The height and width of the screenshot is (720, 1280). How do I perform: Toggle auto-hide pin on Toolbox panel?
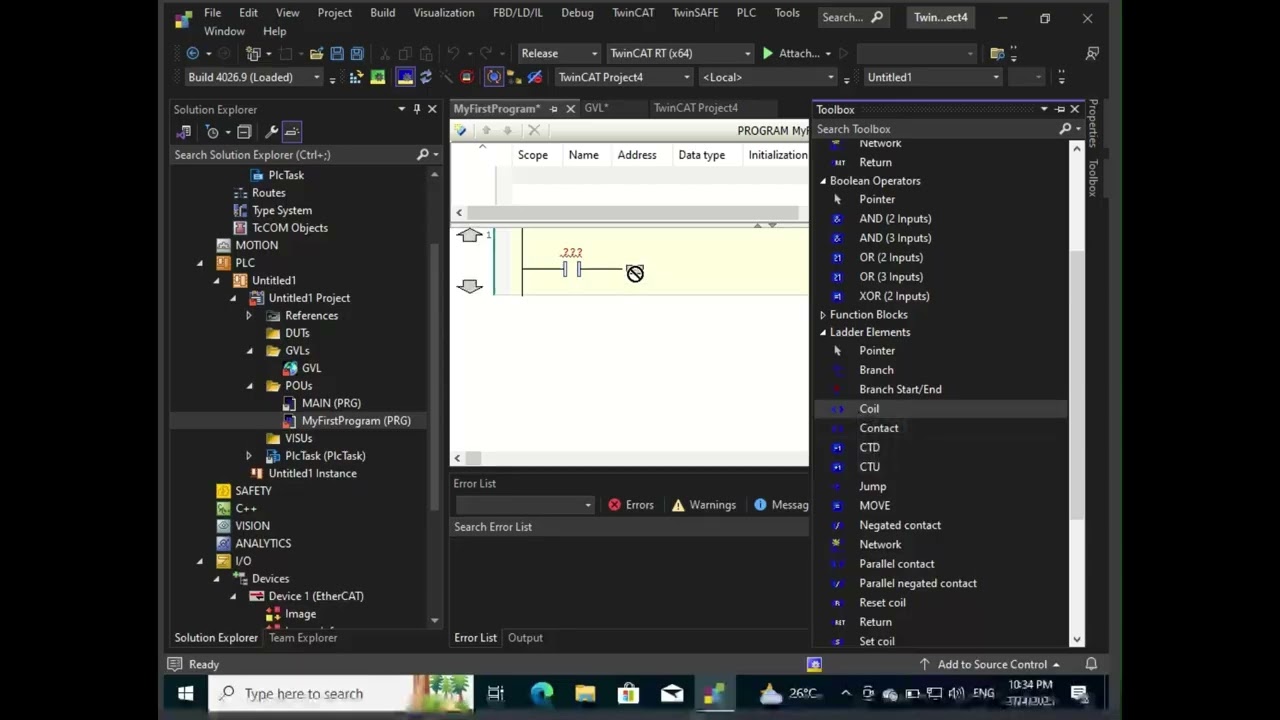1060,109
